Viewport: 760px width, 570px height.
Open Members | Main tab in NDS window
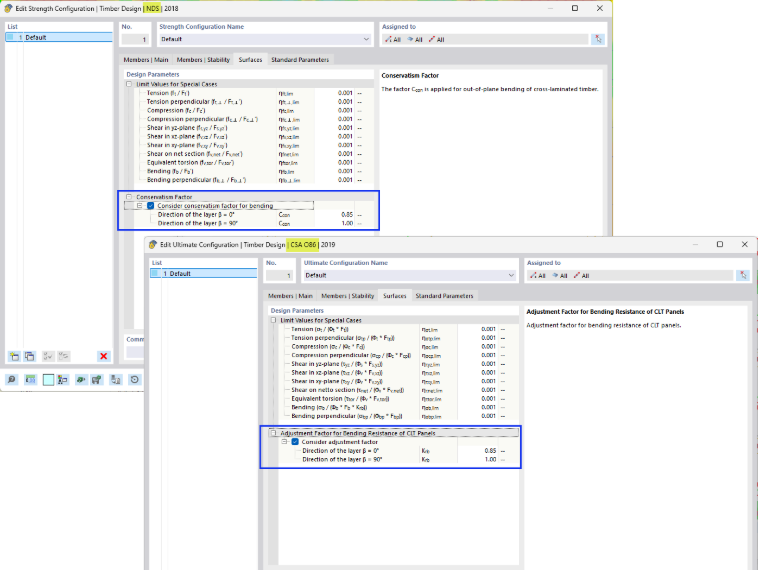click(x=146, y=60)
